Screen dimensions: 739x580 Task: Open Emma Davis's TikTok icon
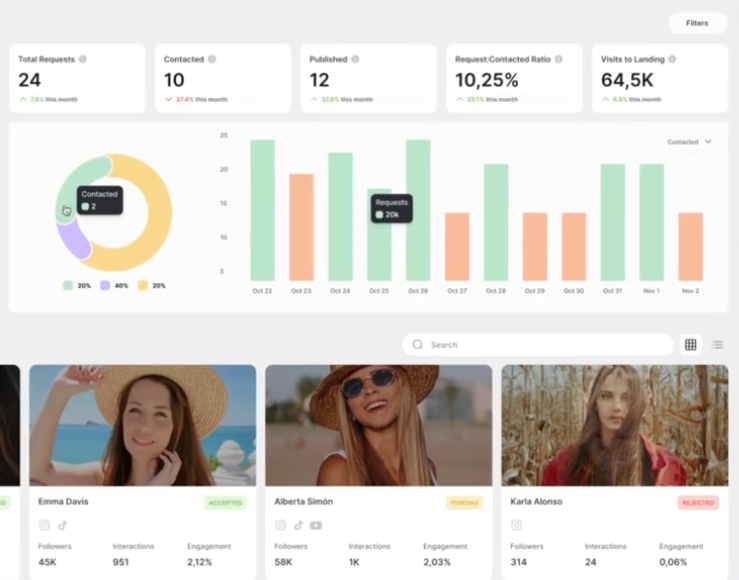[62, 525]
